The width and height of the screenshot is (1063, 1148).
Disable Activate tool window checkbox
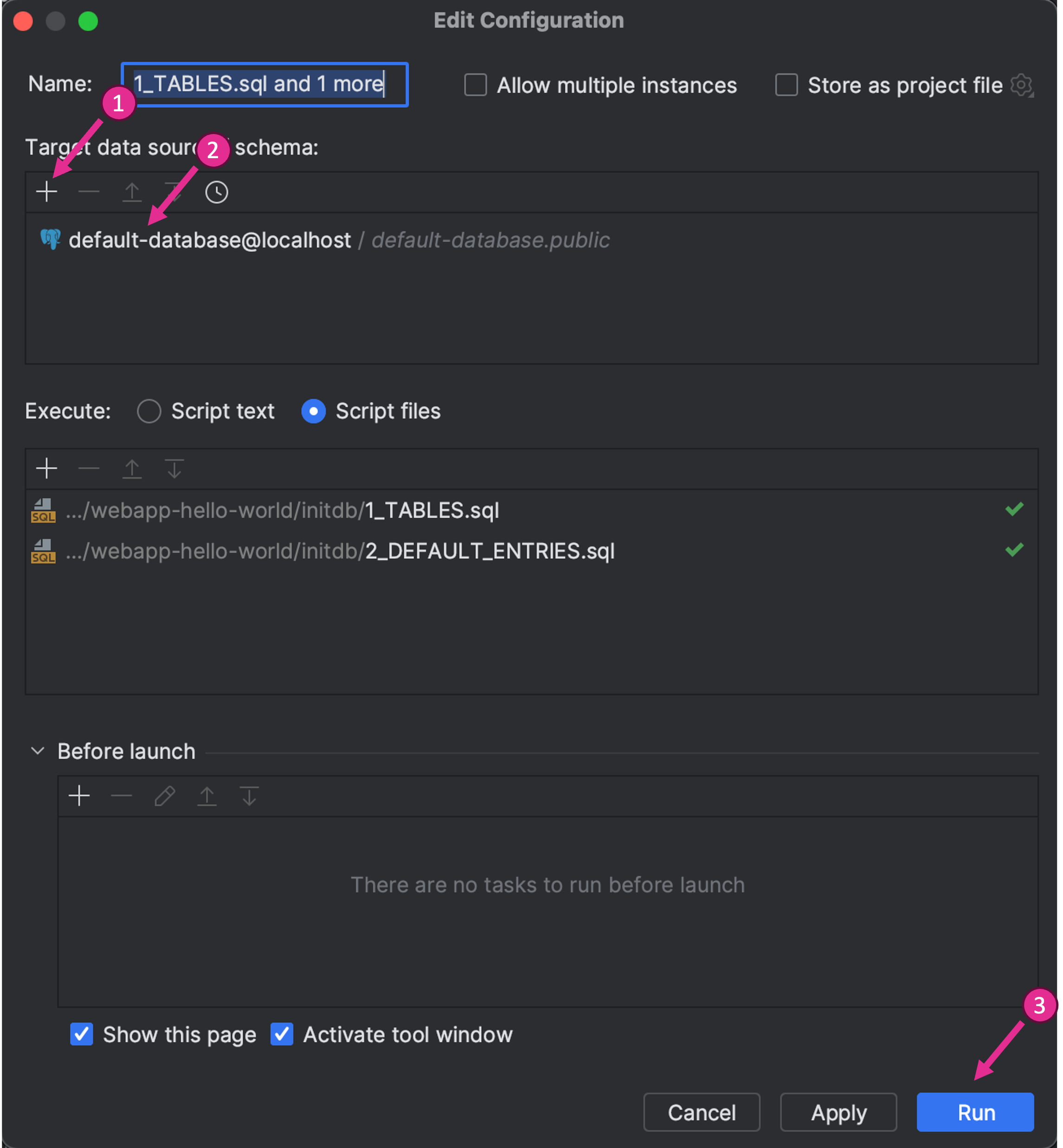pyautogui.click(x=282, y=1034)
